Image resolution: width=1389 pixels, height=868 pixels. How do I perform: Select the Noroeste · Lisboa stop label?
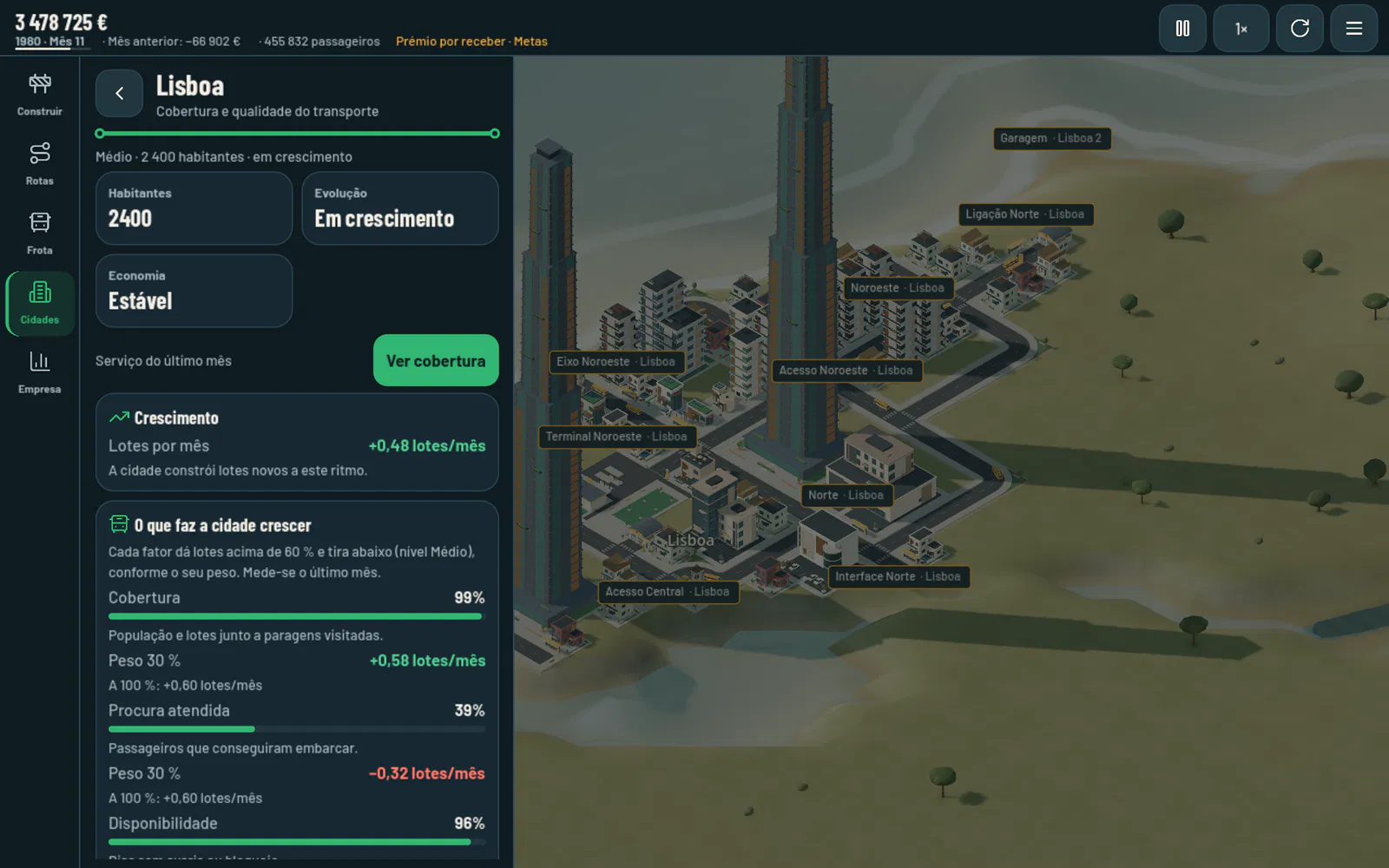[x=898, y=288]
